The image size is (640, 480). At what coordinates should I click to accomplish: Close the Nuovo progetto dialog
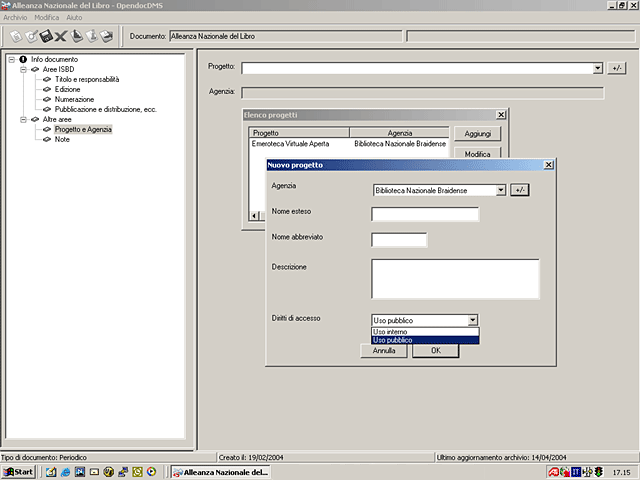(x=549, y=165)
